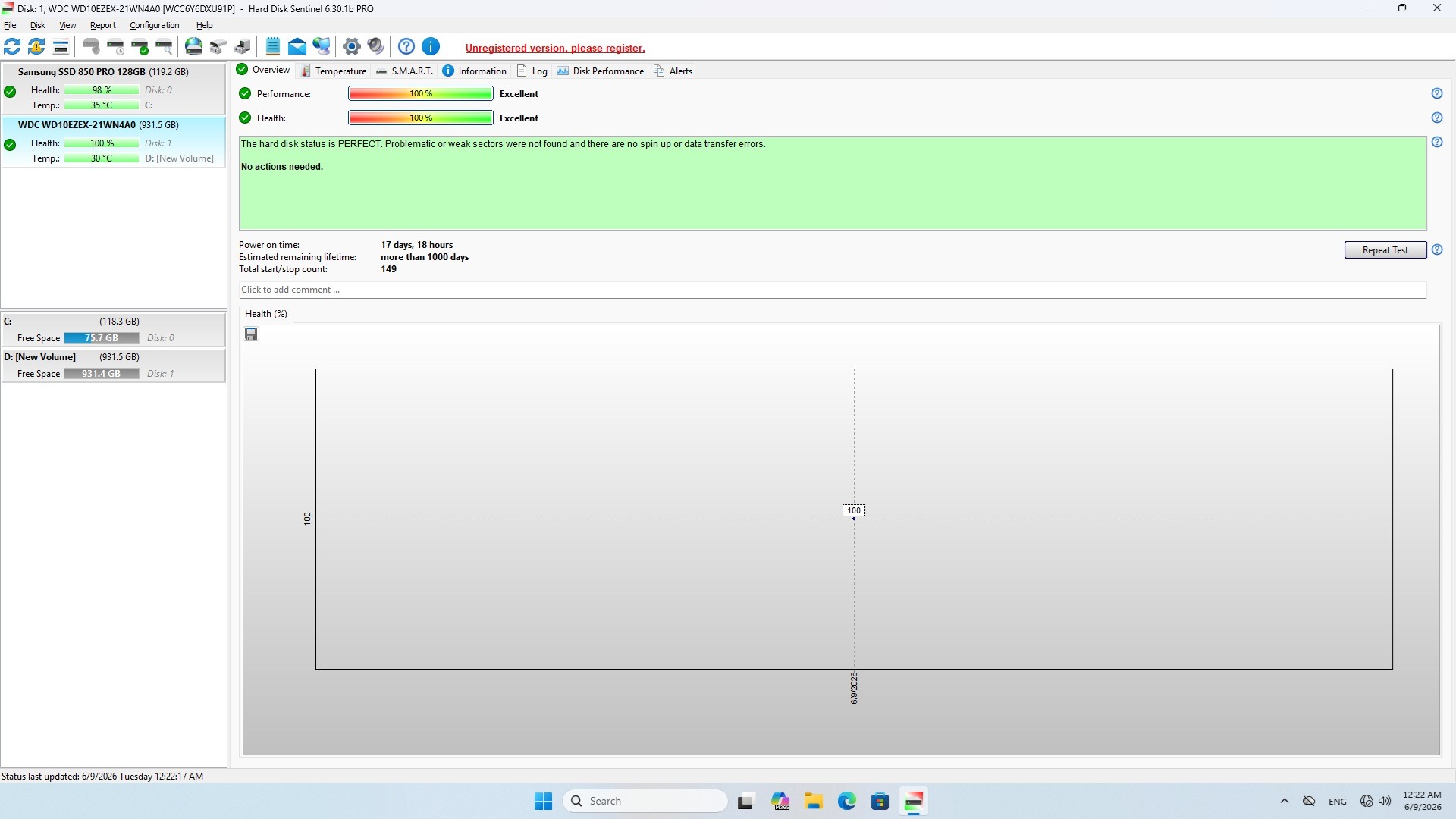
Task: Switch to the Alerts tab
Action: (673, 71)
